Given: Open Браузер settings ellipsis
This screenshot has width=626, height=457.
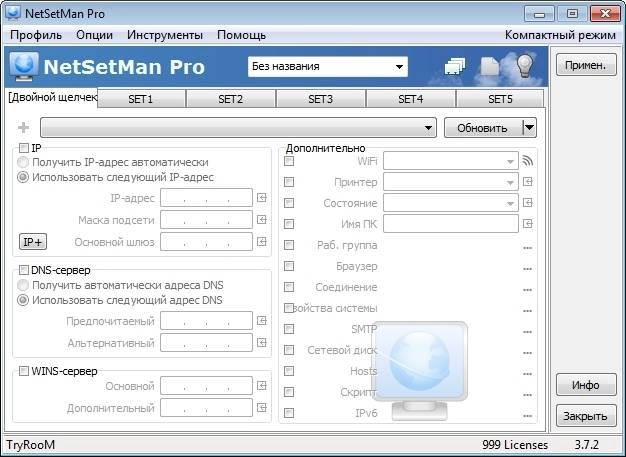Looking at the screenshot, I should tap(527, 269).
